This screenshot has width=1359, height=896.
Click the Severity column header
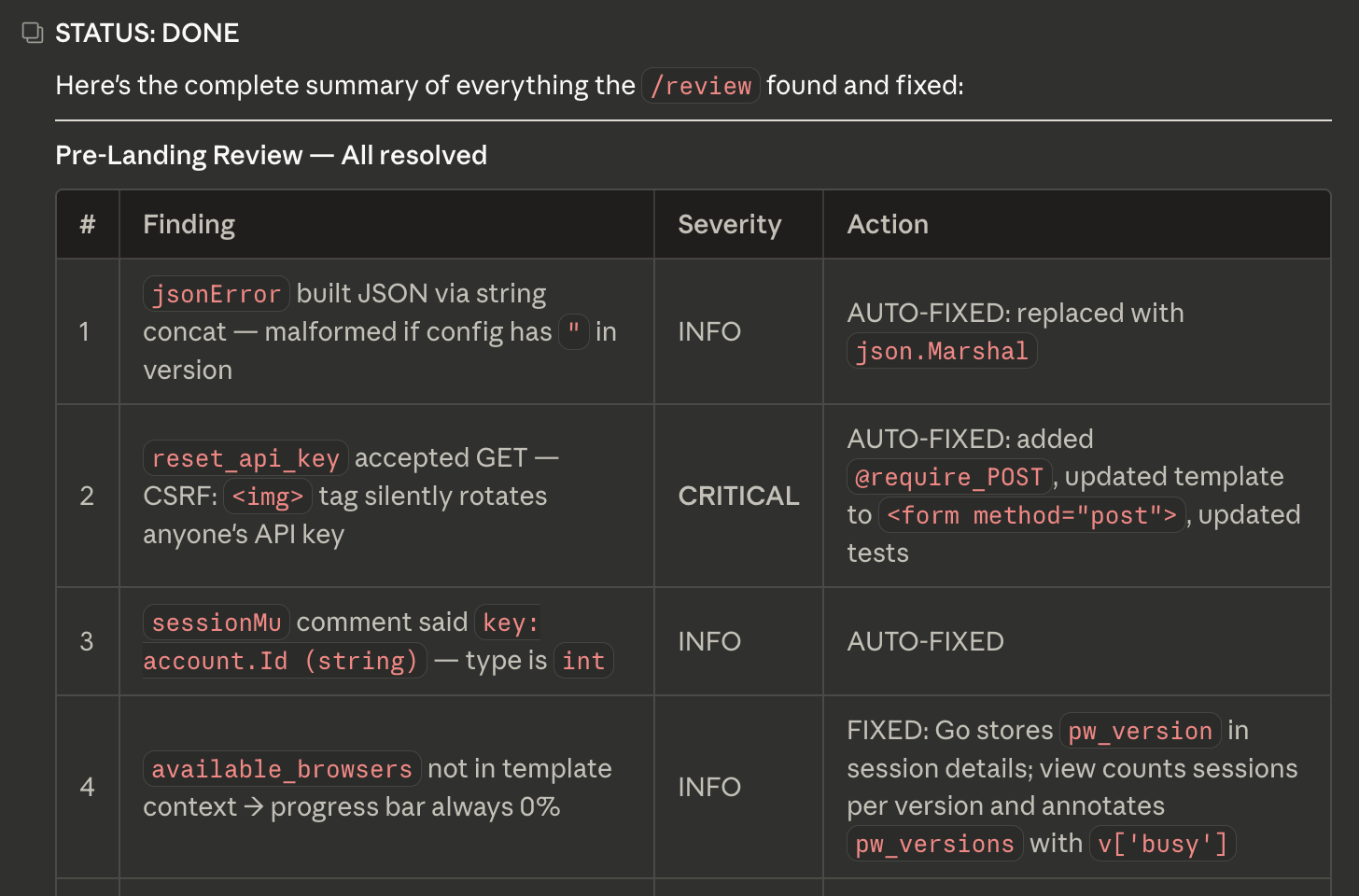(729, 224)
